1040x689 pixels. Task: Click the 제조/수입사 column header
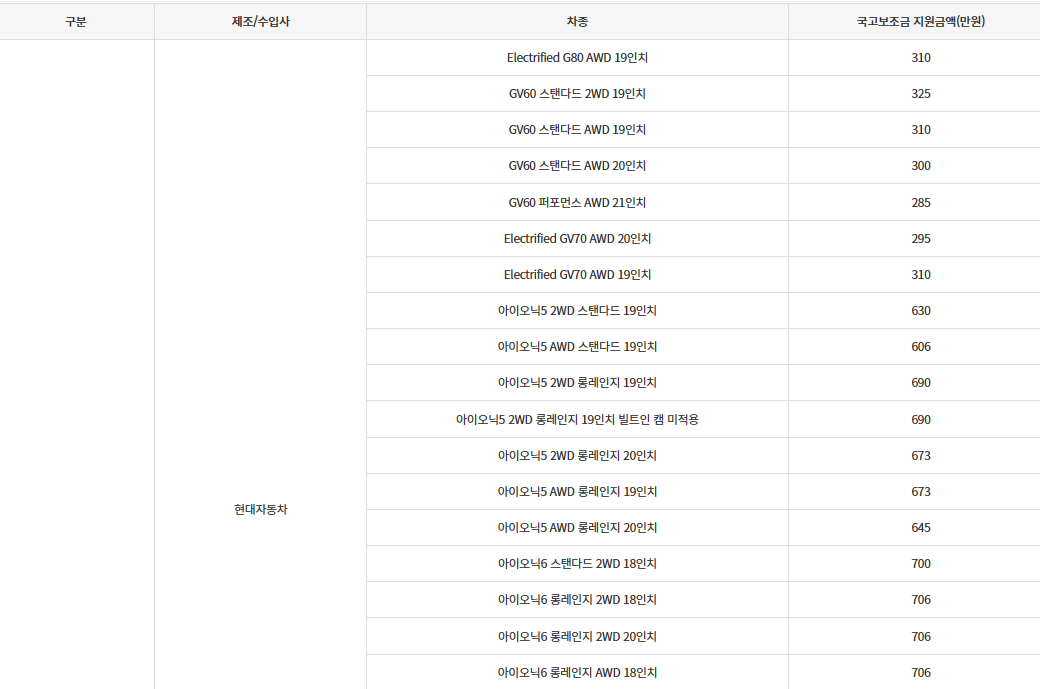(260, 21)
